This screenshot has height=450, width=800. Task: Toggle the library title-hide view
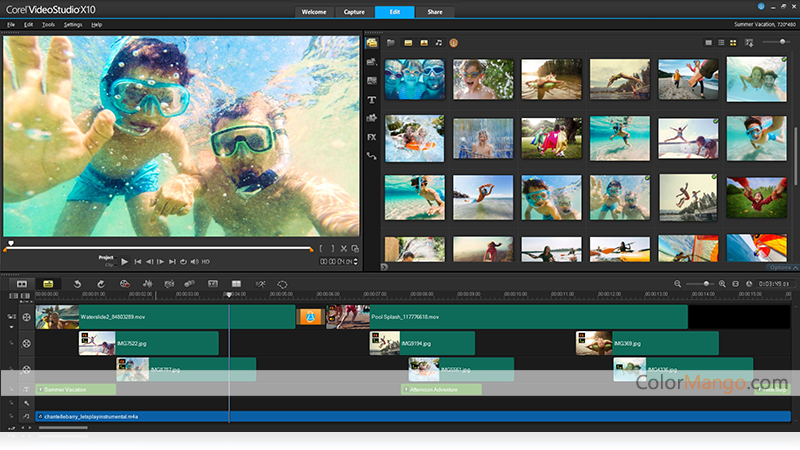click(708, 43)
